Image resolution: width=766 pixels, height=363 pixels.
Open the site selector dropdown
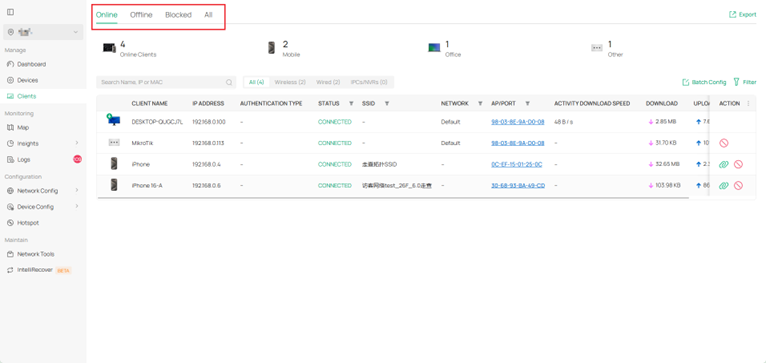point(43,32)
